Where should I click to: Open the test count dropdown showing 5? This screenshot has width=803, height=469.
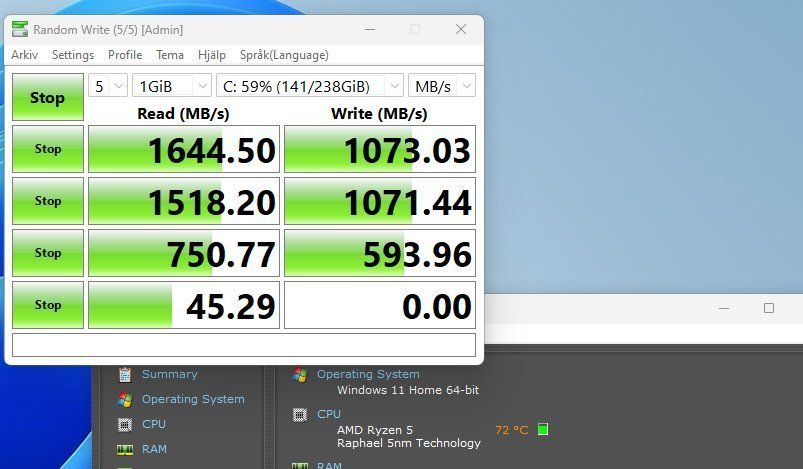(108, 86)
